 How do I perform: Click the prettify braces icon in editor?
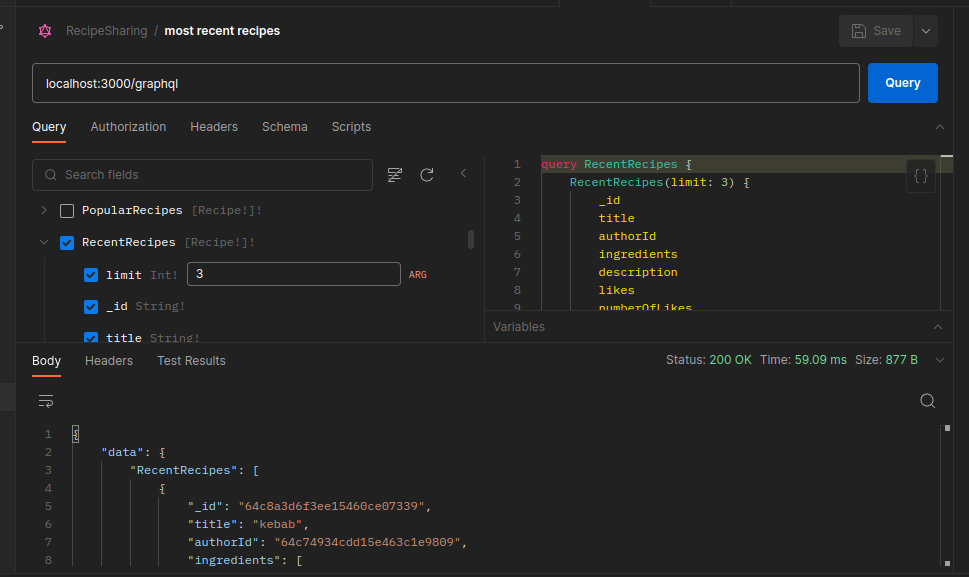pyautogui.click(x=920, y=176)
